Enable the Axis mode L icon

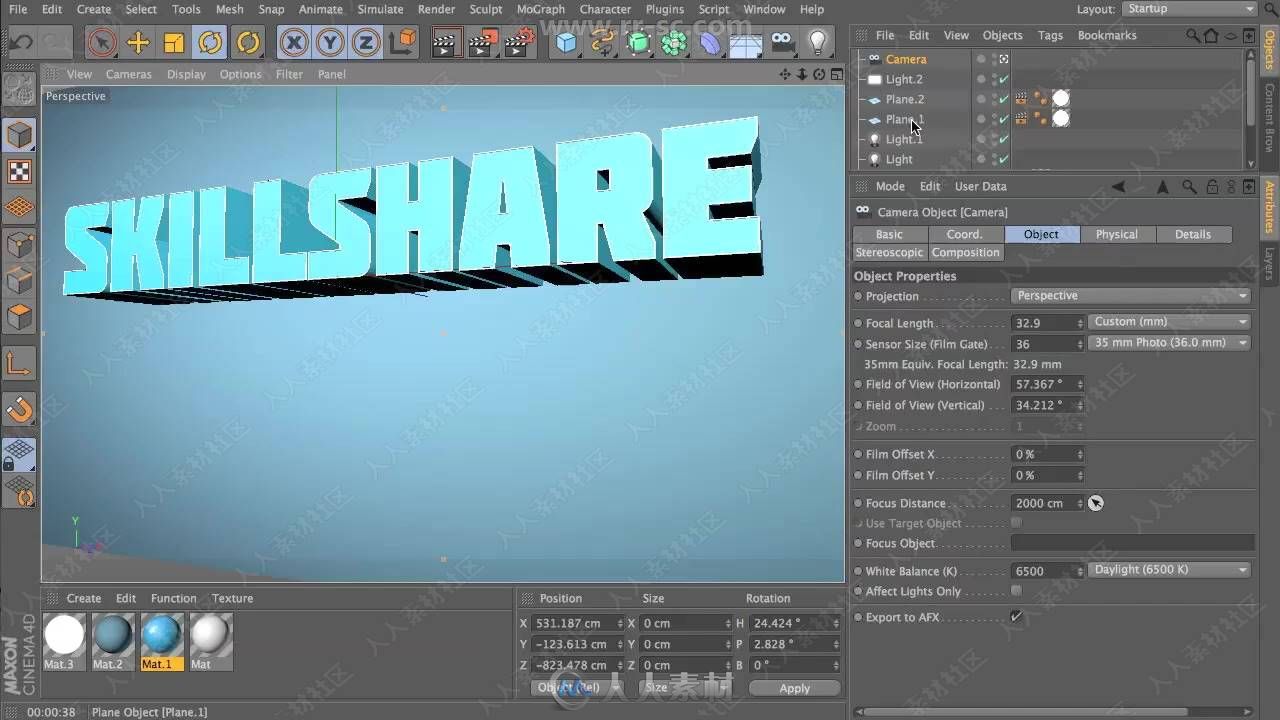[x=20, y=364]
